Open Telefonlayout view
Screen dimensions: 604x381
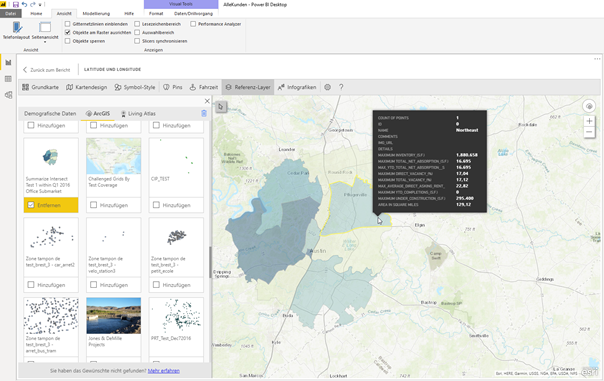[16, 30]
